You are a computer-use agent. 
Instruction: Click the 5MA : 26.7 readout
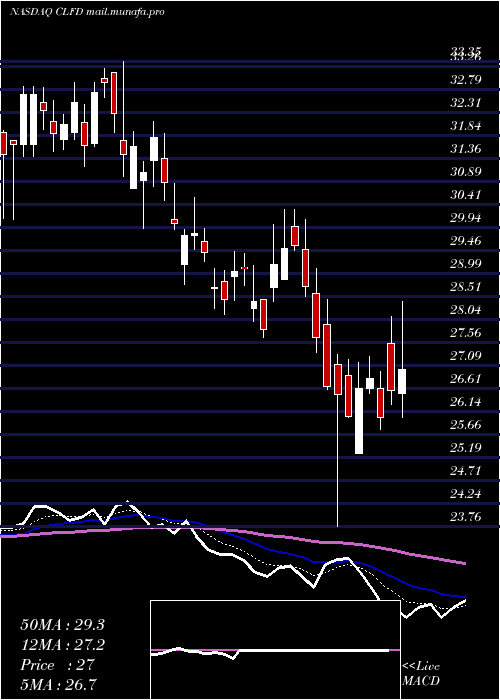pos(59,684)
